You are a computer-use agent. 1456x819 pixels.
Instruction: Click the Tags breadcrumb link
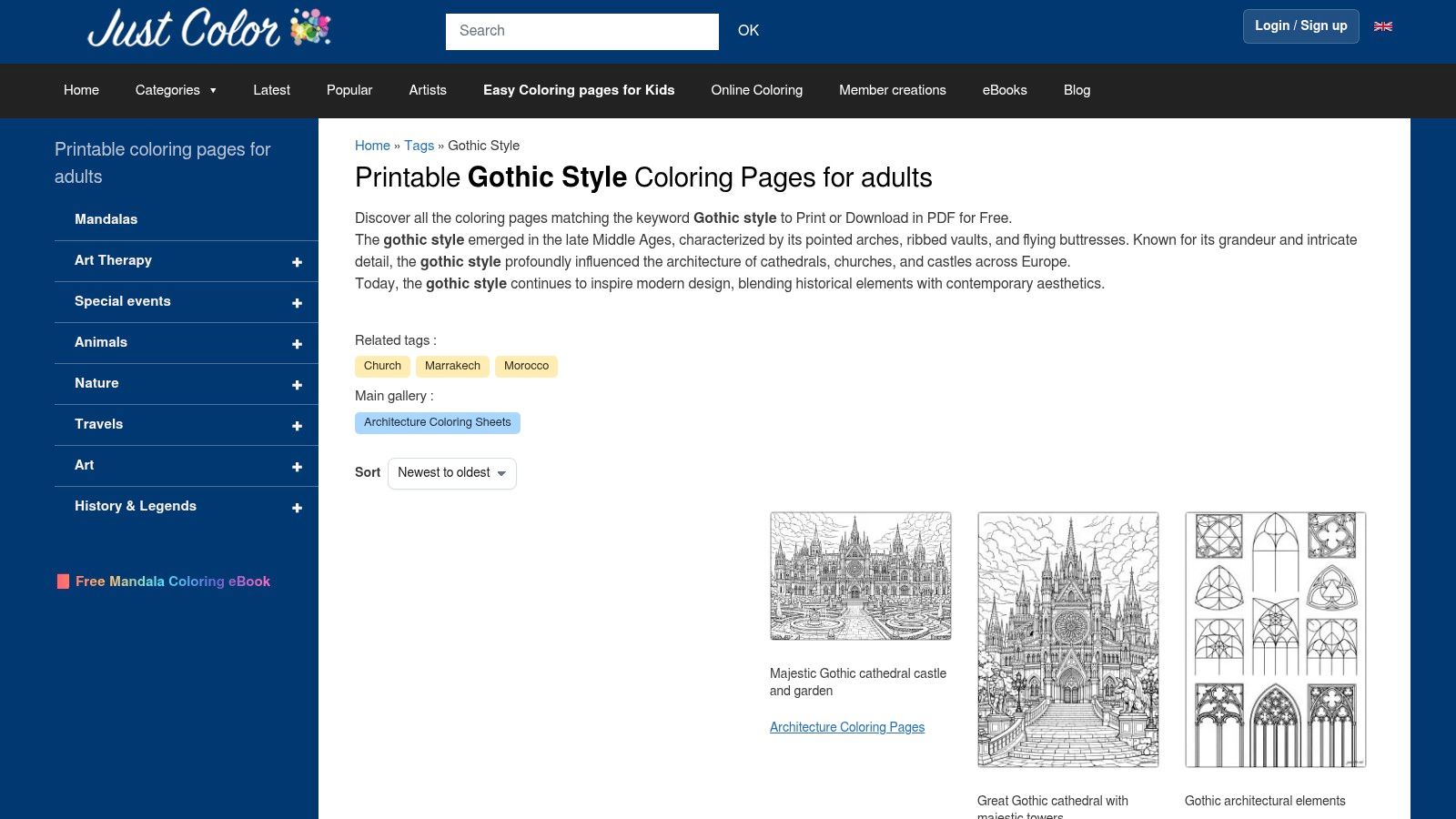point(419,146)
